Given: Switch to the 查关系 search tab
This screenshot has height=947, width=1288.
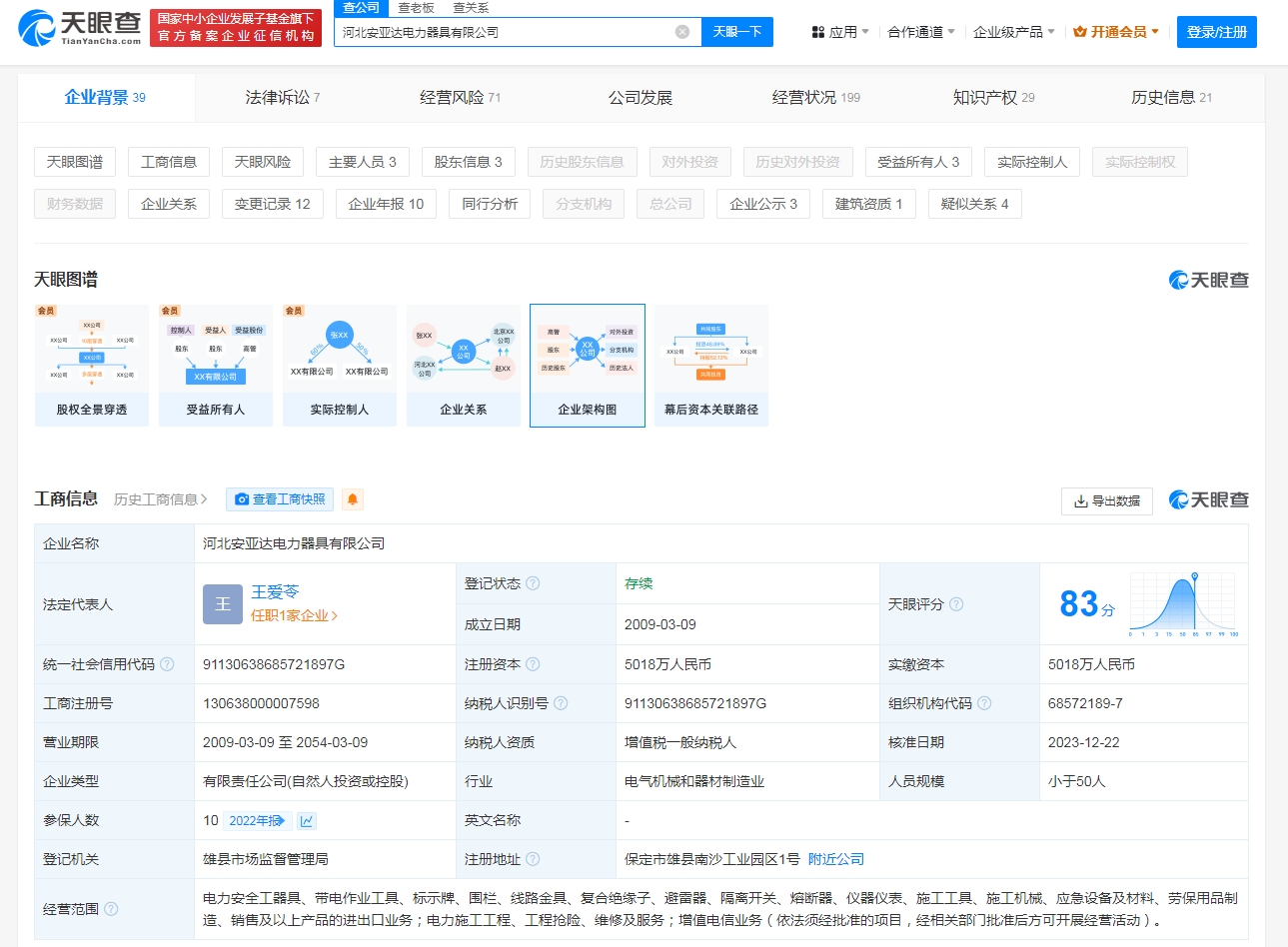Looking at the screenshot, I should tap(471, 8).
